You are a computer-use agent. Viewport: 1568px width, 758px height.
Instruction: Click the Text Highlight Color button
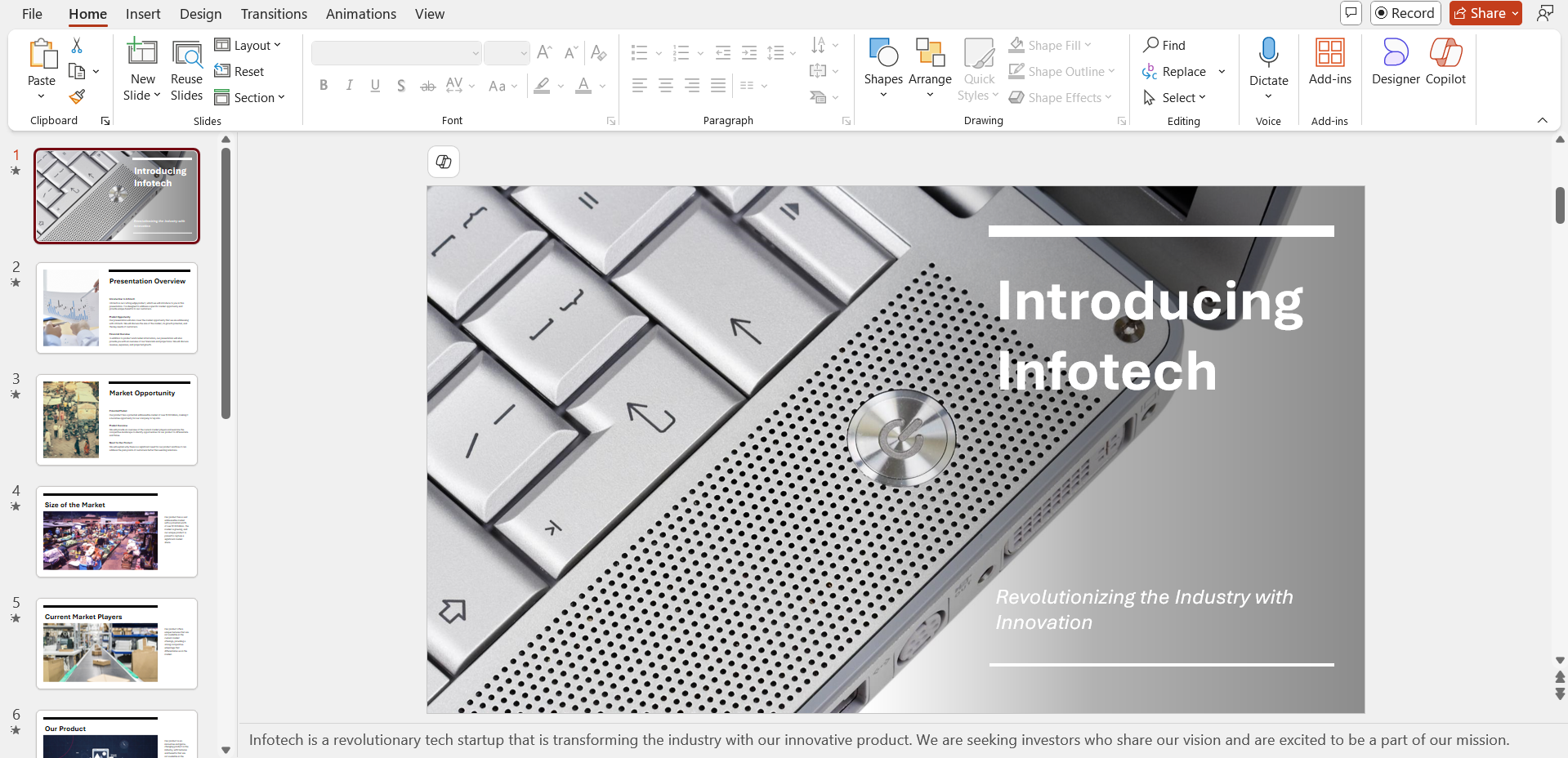tap(542, 85)
